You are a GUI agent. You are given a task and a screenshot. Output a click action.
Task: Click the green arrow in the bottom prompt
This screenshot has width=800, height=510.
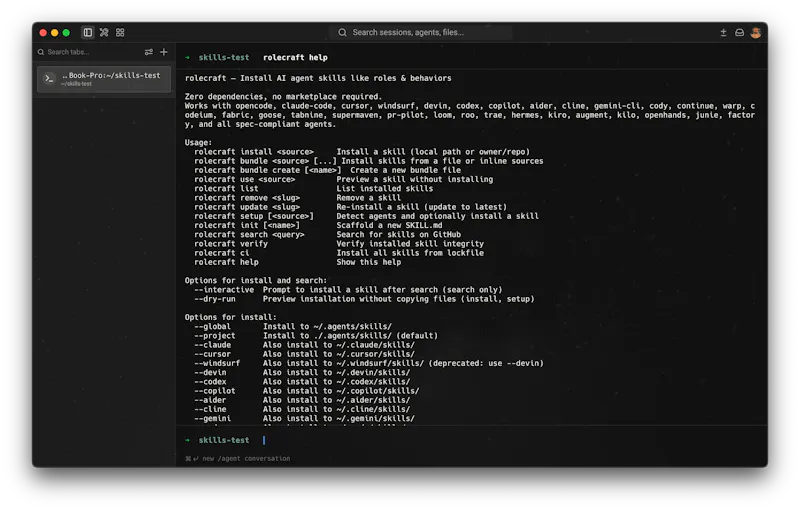click(187, 440)
